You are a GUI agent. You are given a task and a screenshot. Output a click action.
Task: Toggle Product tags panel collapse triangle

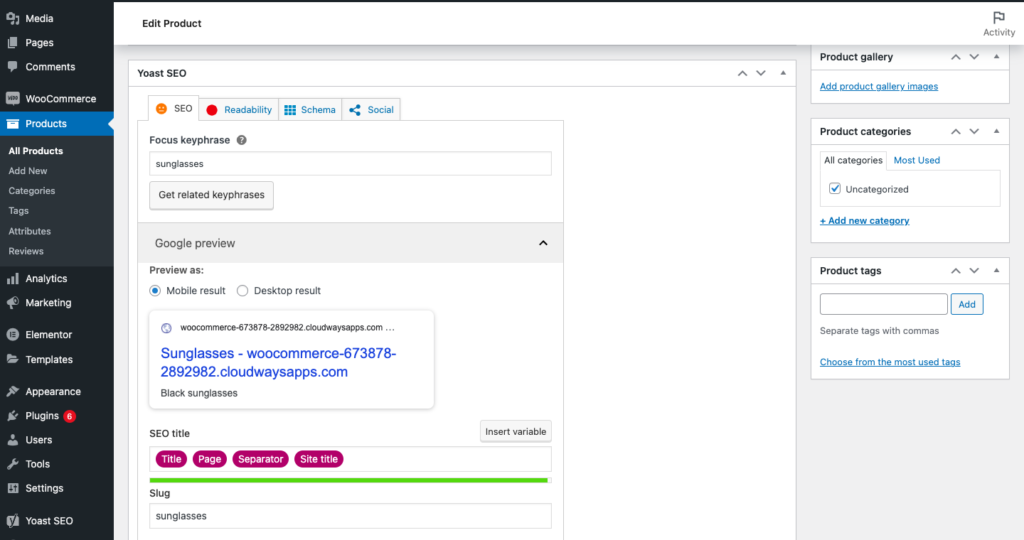tap(997, 270)
